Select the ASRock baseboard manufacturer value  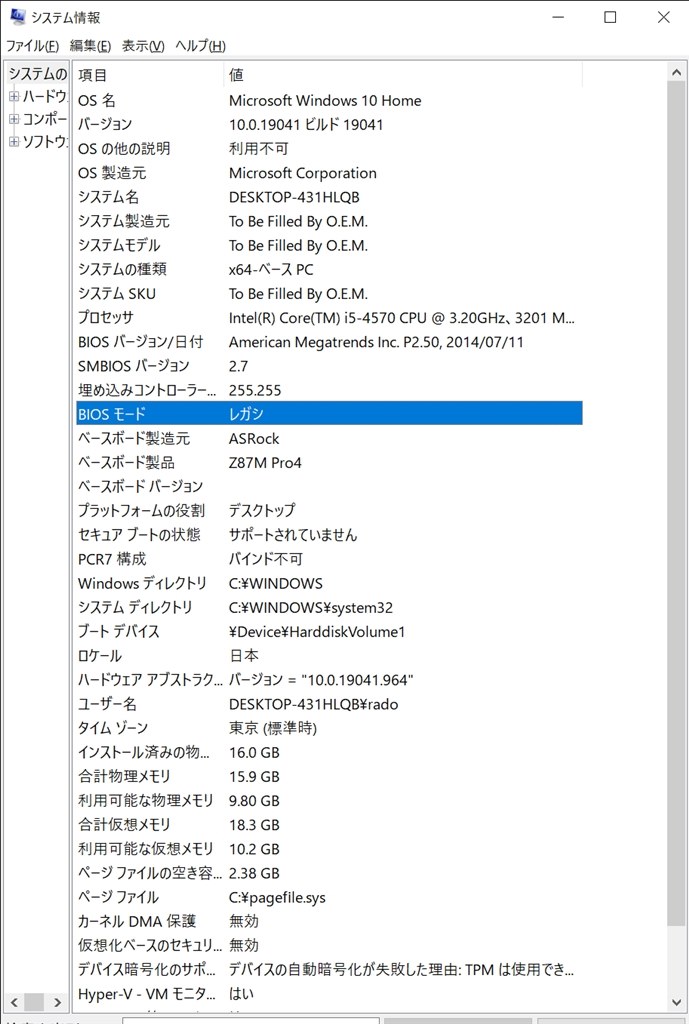(x=254, y=438)
